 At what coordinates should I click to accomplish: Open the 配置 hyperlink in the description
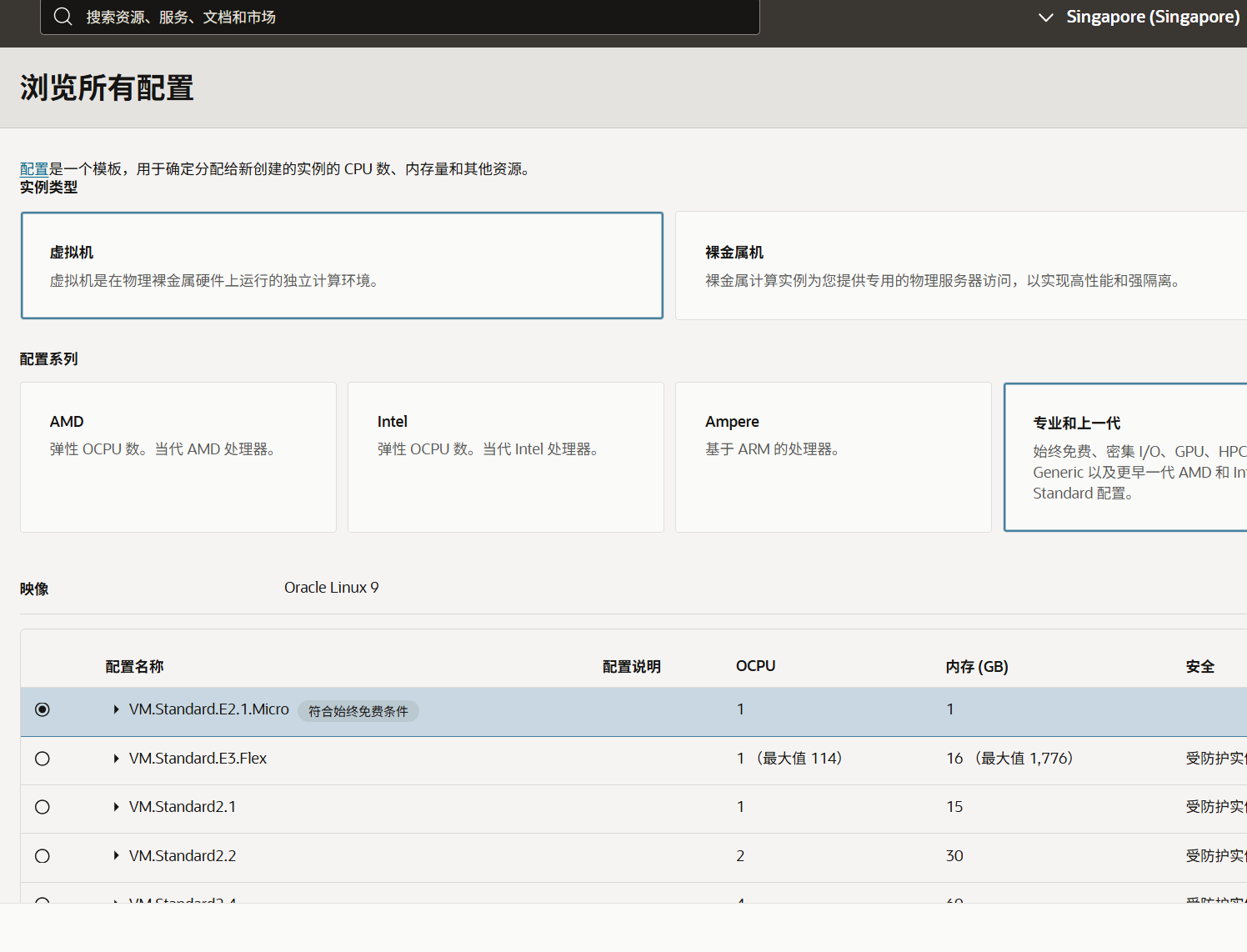[34, 169]
